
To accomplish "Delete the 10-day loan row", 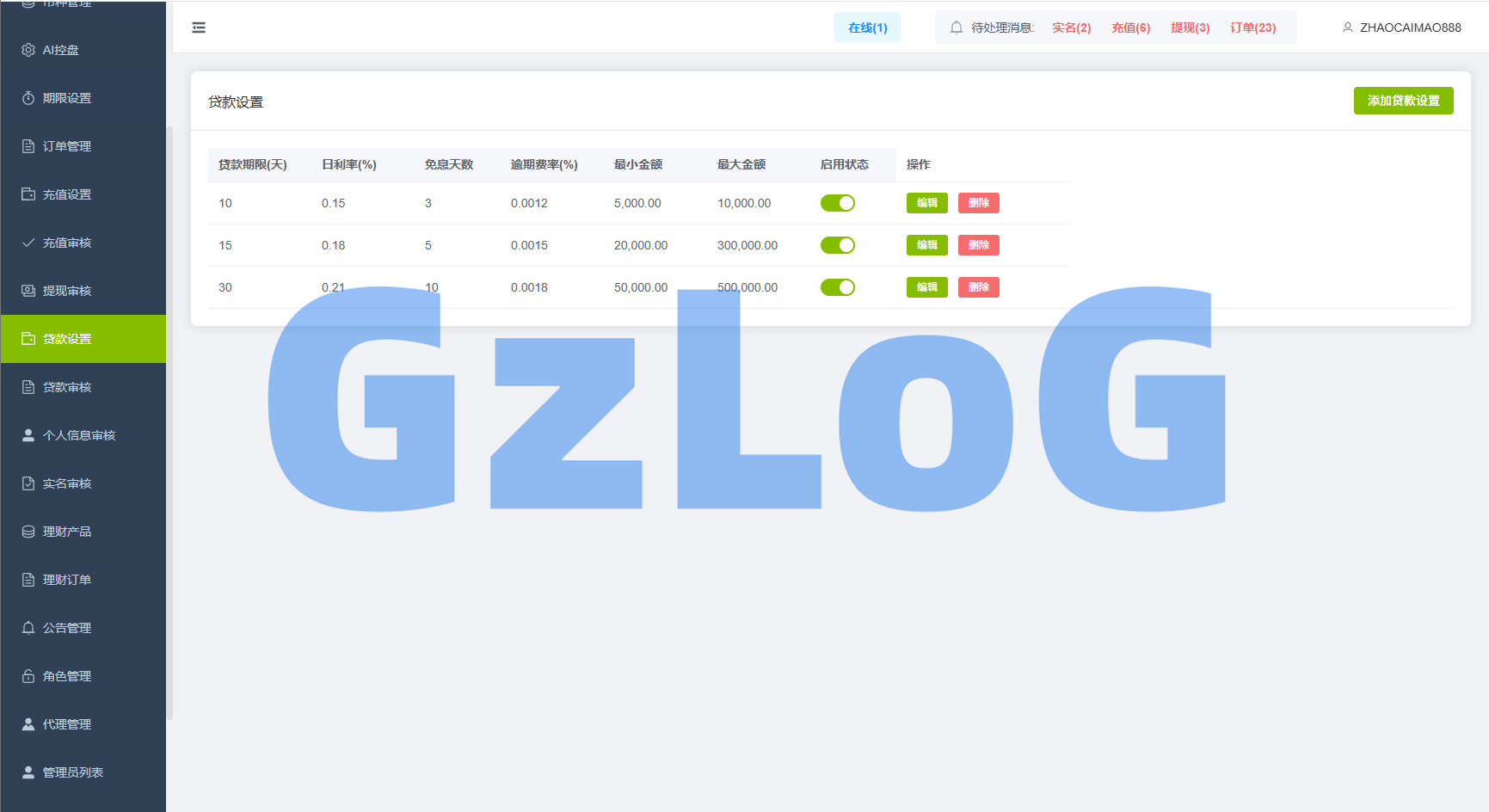I will pyautogui.click(x=979, y=203).
